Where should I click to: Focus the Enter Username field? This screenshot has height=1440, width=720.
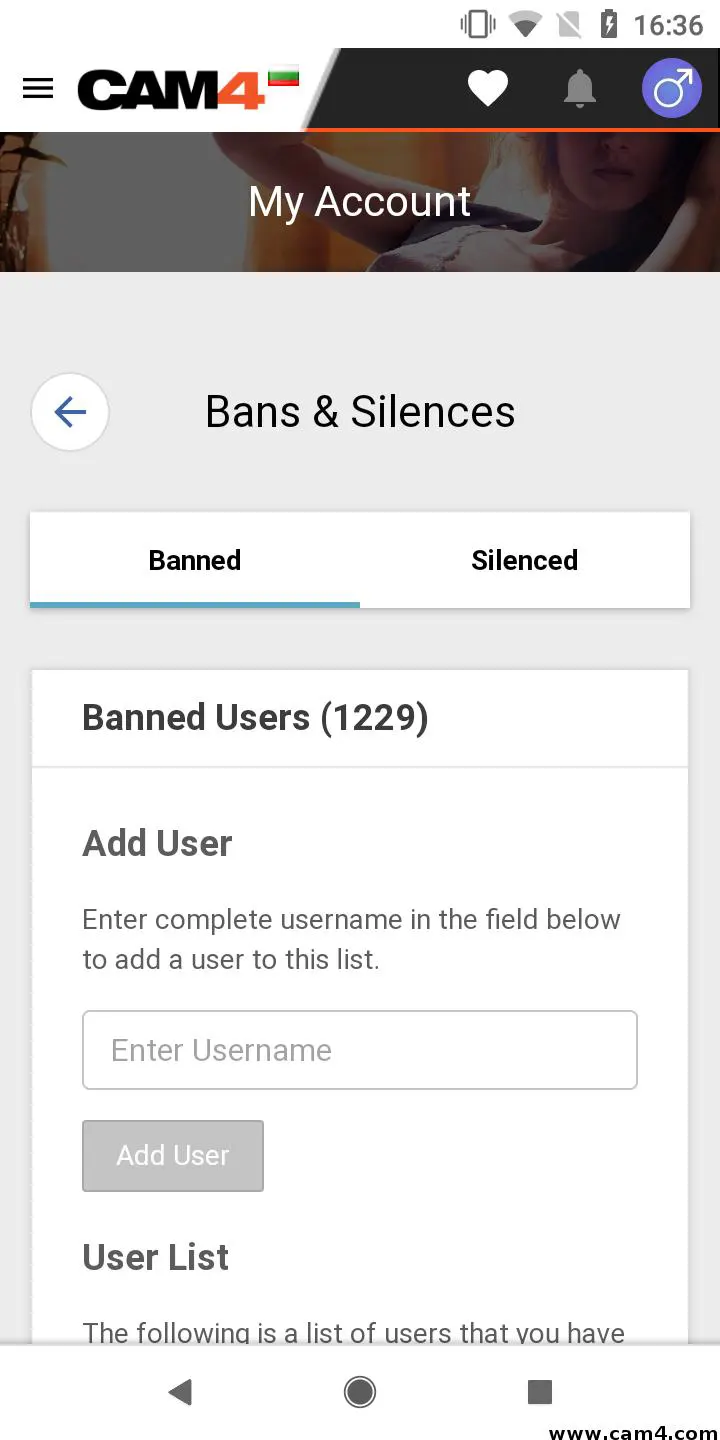tap(360, 1050)
